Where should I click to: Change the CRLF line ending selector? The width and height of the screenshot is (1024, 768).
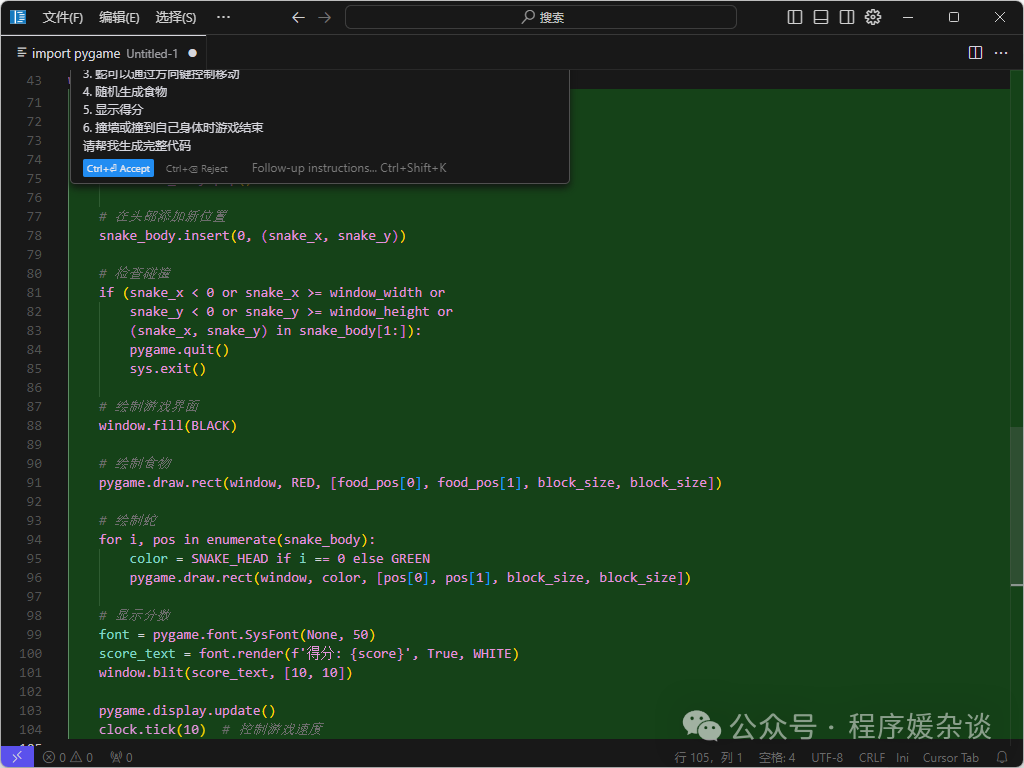pos(871,757)
